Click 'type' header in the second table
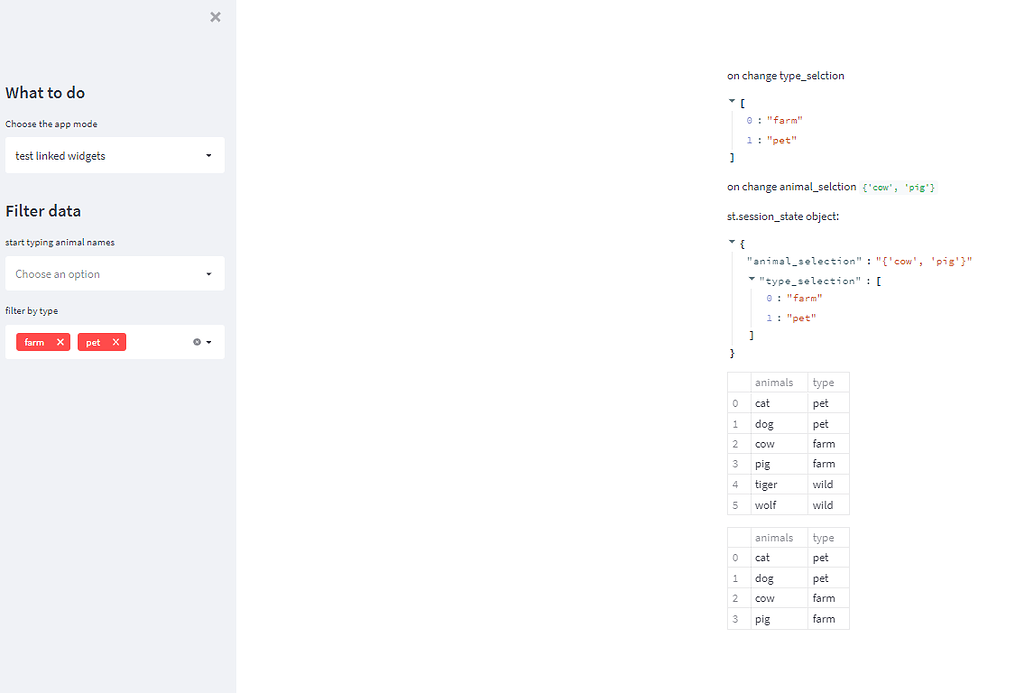 823,538
